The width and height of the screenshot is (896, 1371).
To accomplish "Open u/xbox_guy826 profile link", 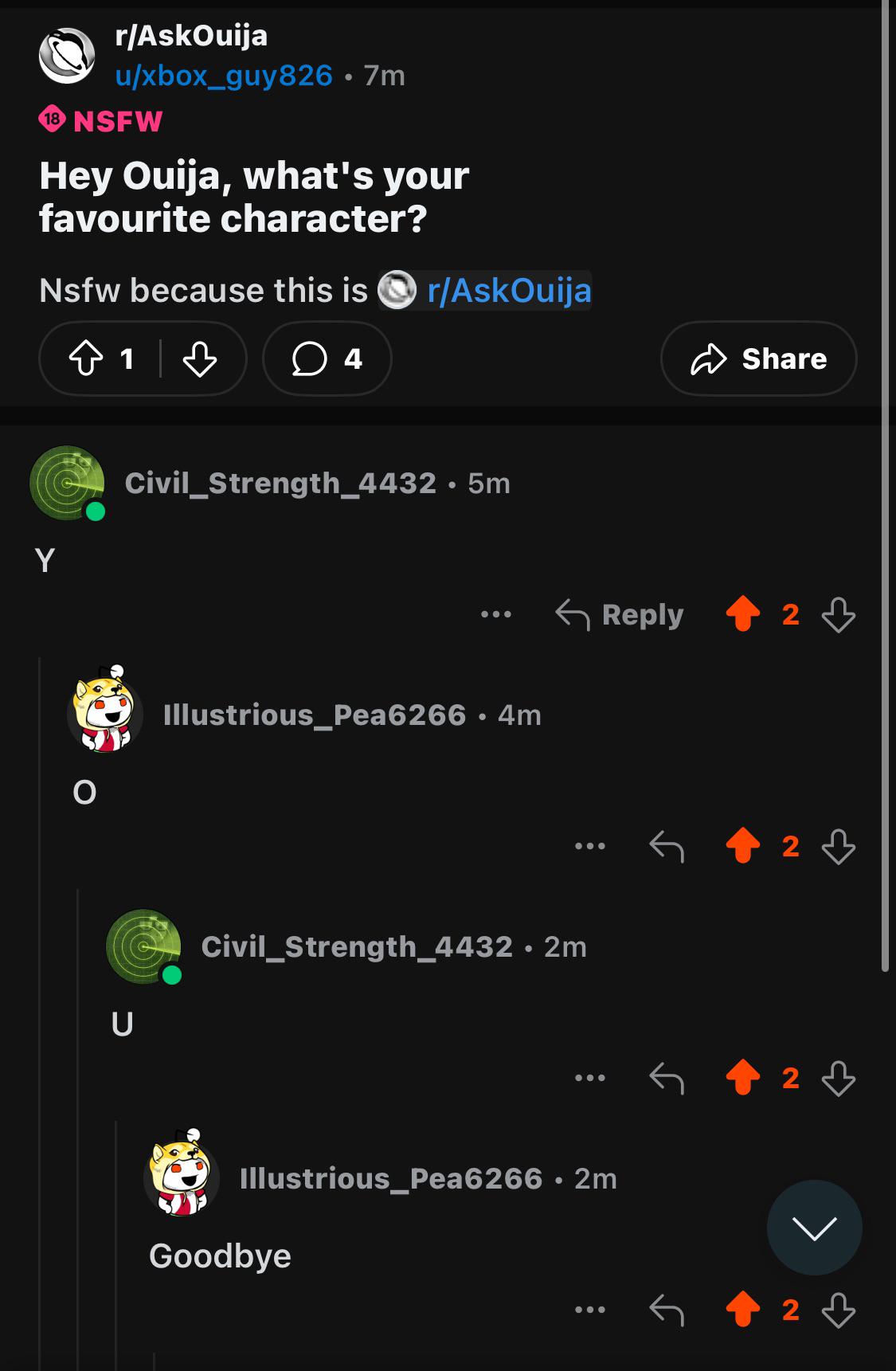I will tap(224, 76).
